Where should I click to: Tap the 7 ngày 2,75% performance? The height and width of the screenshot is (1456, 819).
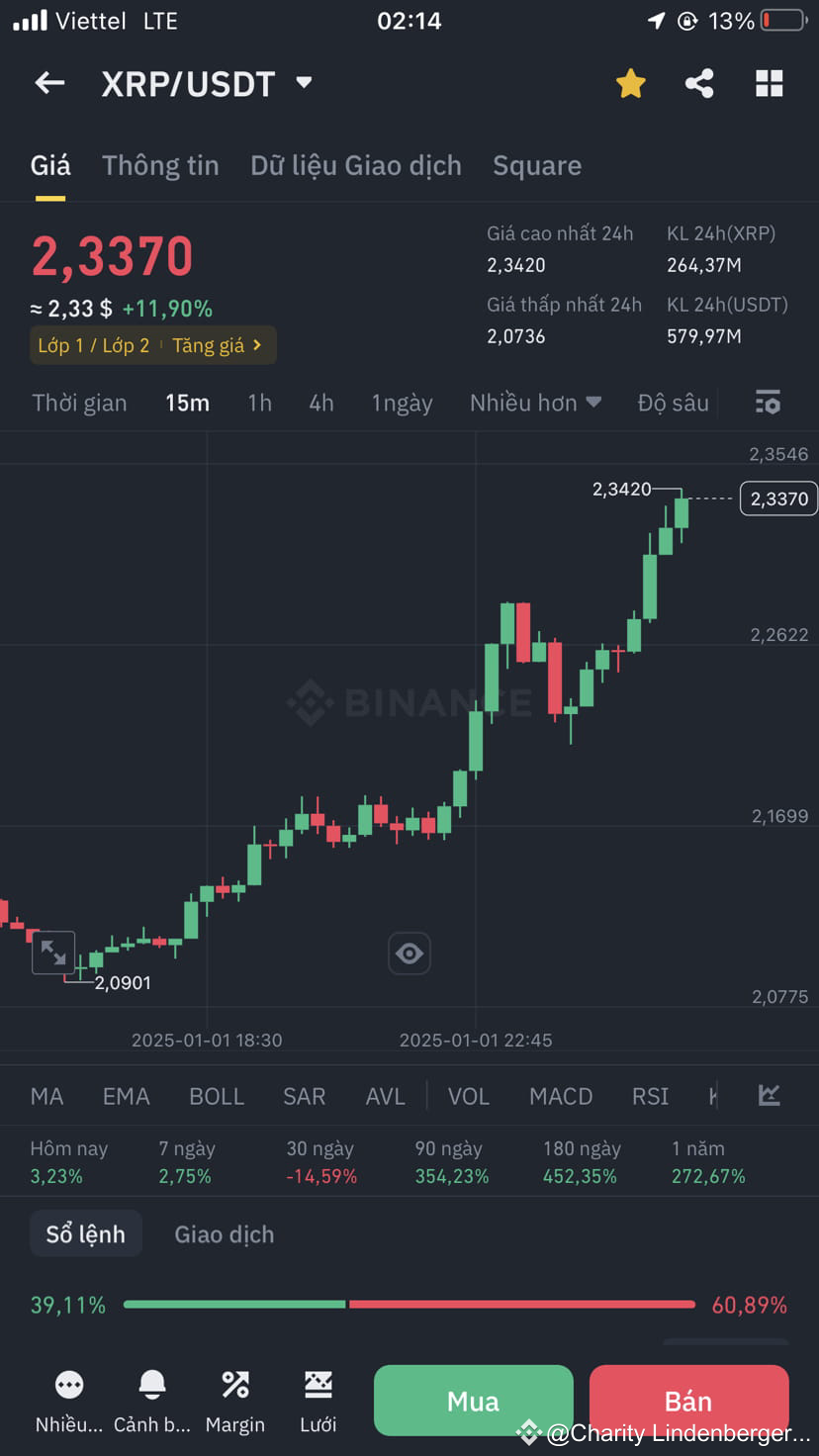point(187,1162)
